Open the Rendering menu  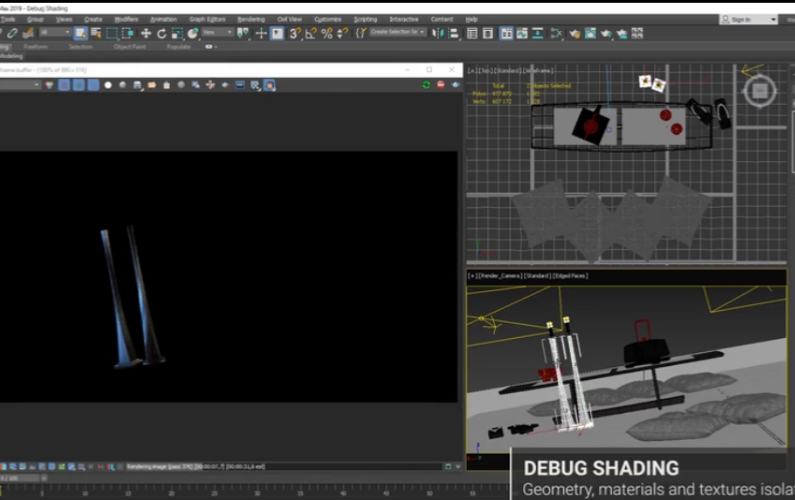251,19
